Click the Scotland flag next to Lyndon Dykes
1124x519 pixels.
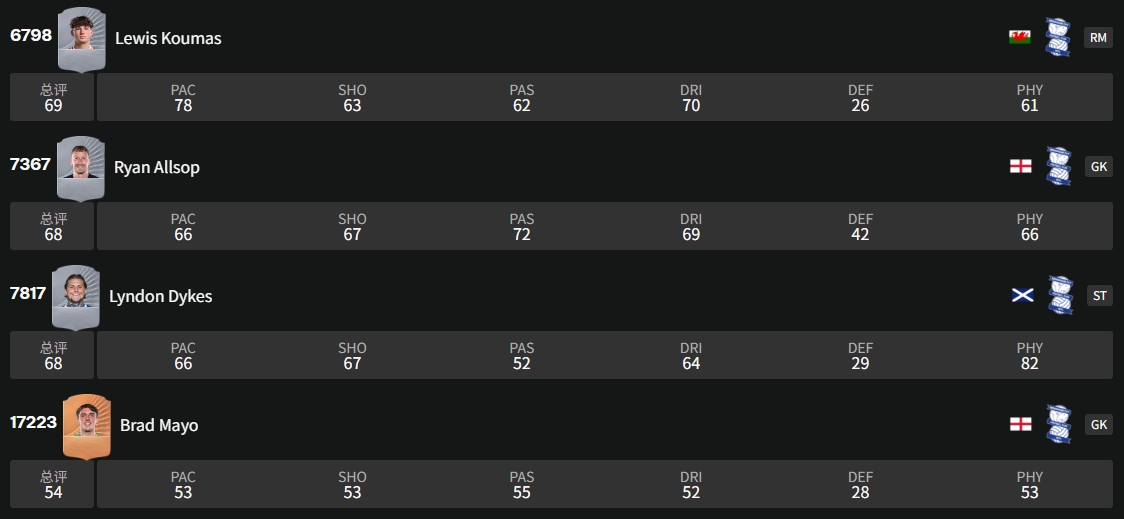(1022, 296)
